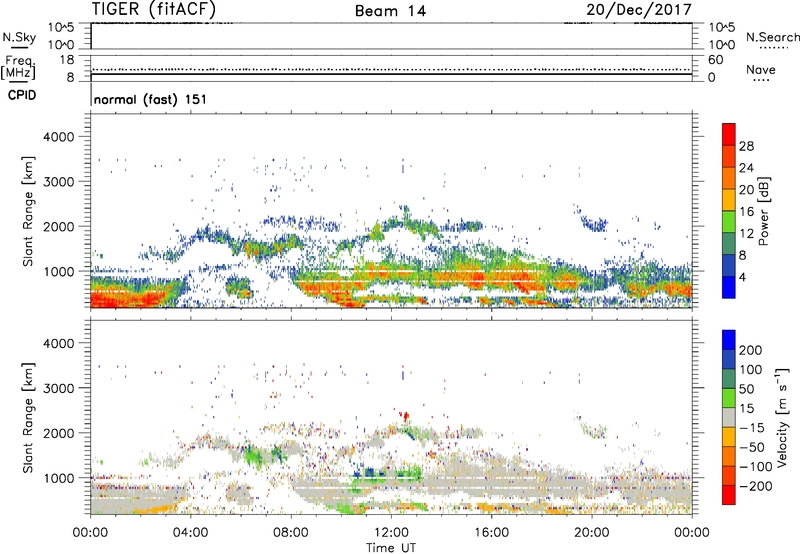Select the 28 label on power colorbar
The width and height of the screenshot is (800, 554).
click(x=746, y=146)
